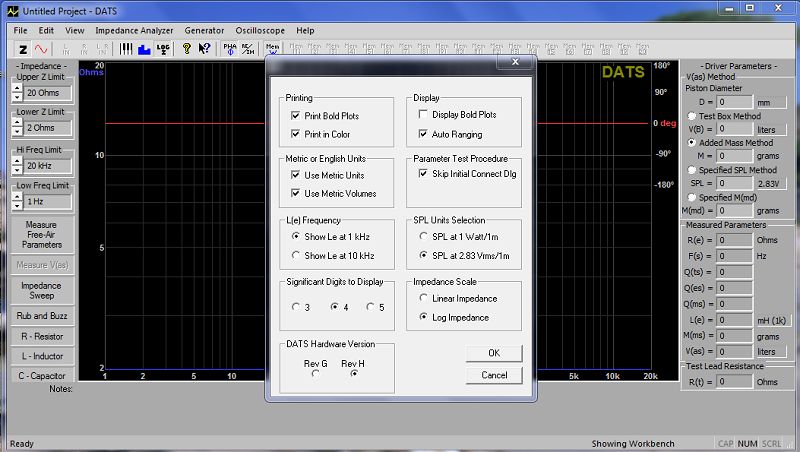Select Show Le at 10 kHz
Screen dimensions: 800x452
[x=295, y=255]
